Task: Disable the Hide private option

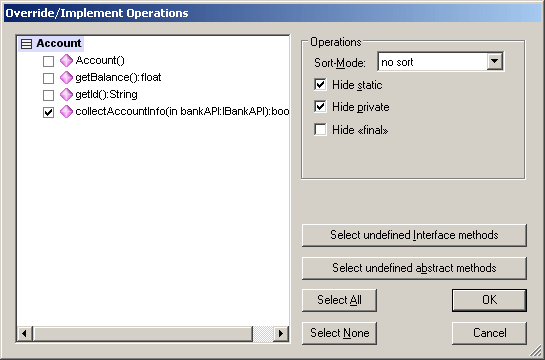Action: (x=320, y=107)
